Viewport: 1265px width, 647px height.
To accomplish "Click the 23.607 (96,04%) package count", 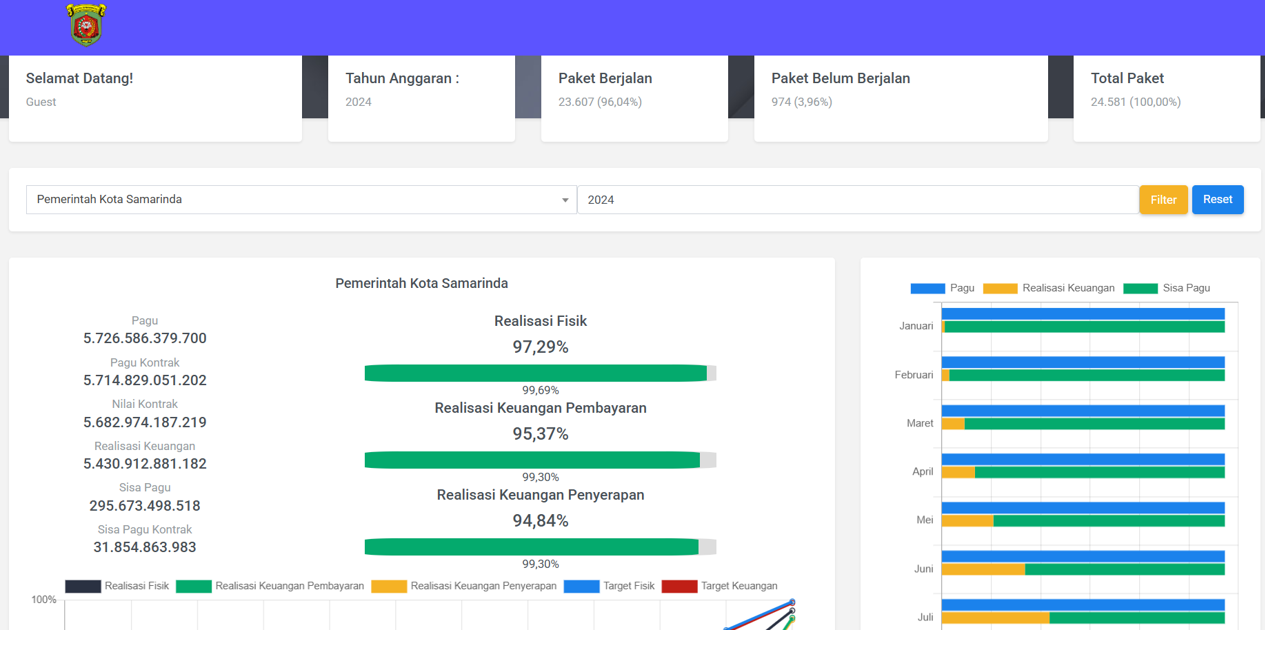I will point(600,102).
